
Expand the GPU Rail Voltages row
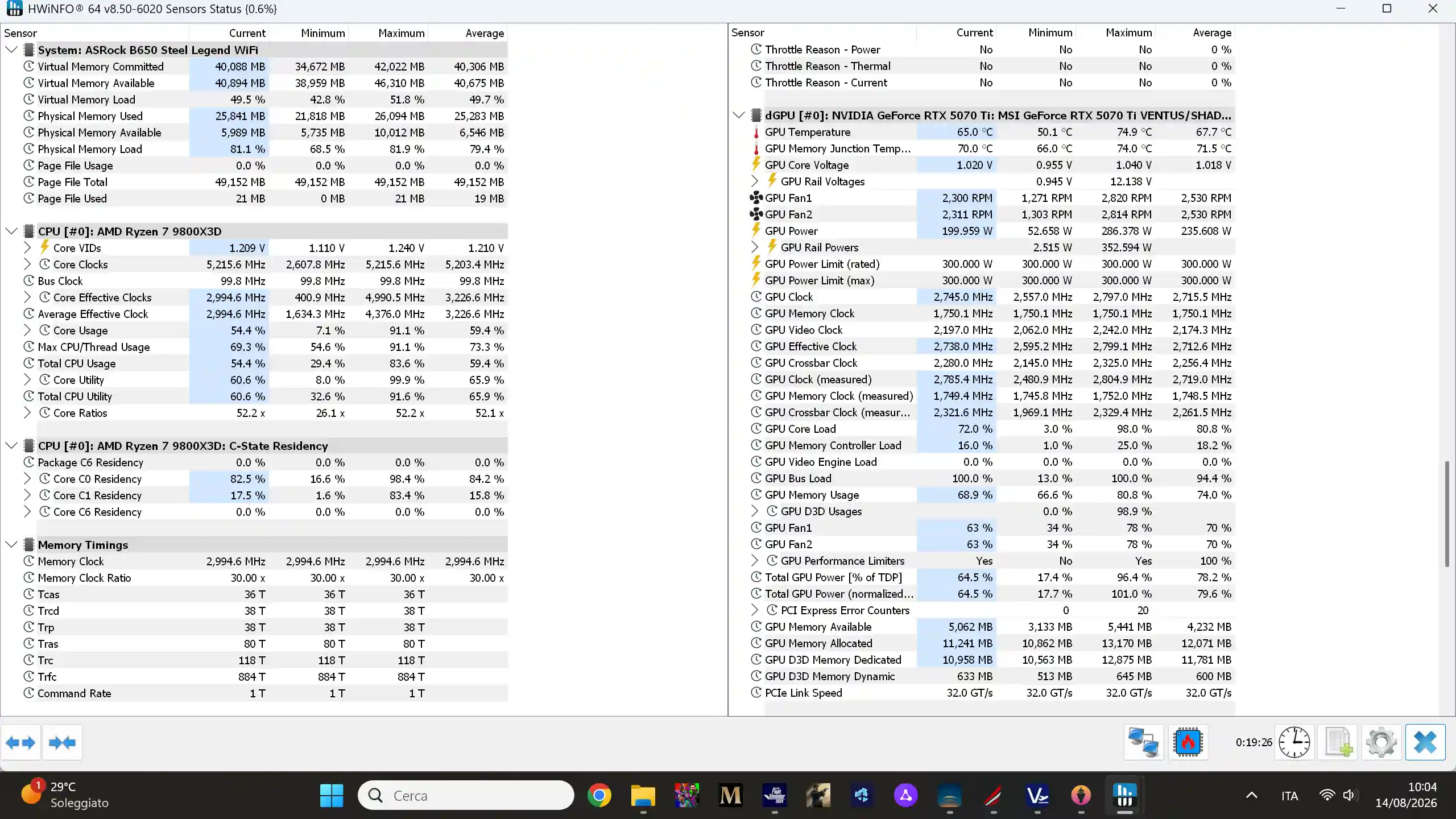coord(755,181)
